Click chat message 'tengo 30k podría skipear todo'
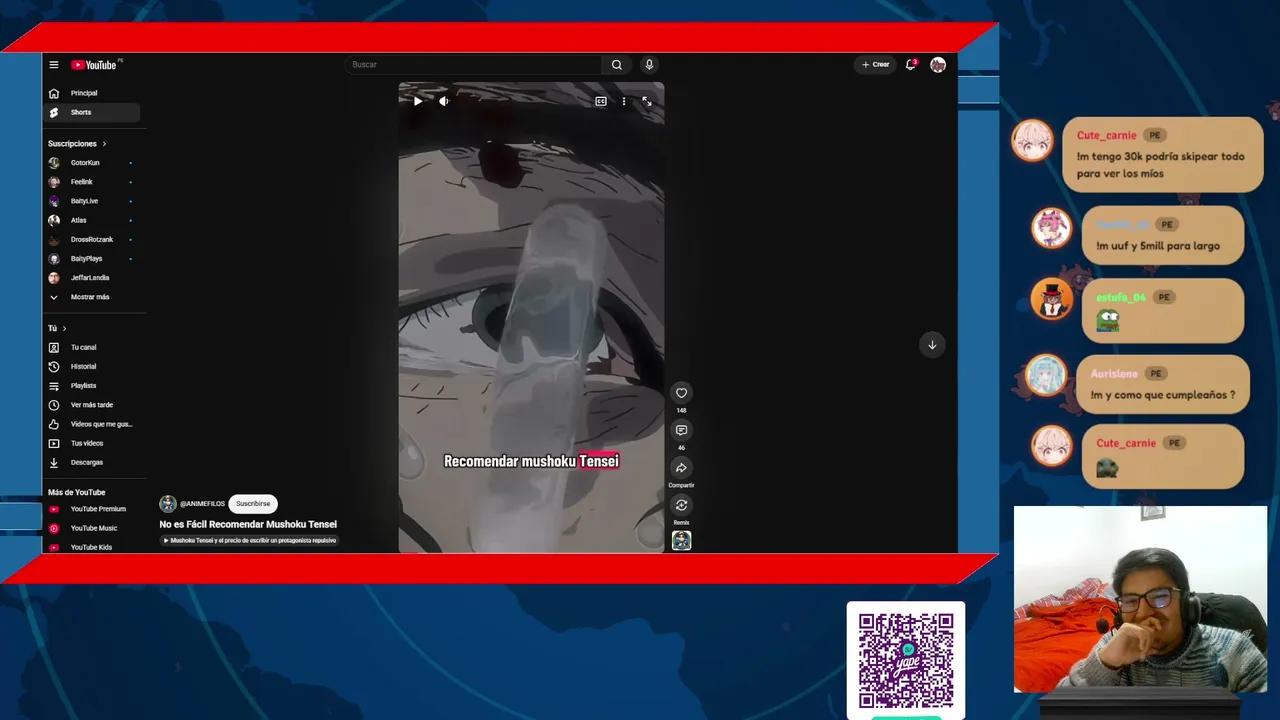 click(x=1161, y=165)
